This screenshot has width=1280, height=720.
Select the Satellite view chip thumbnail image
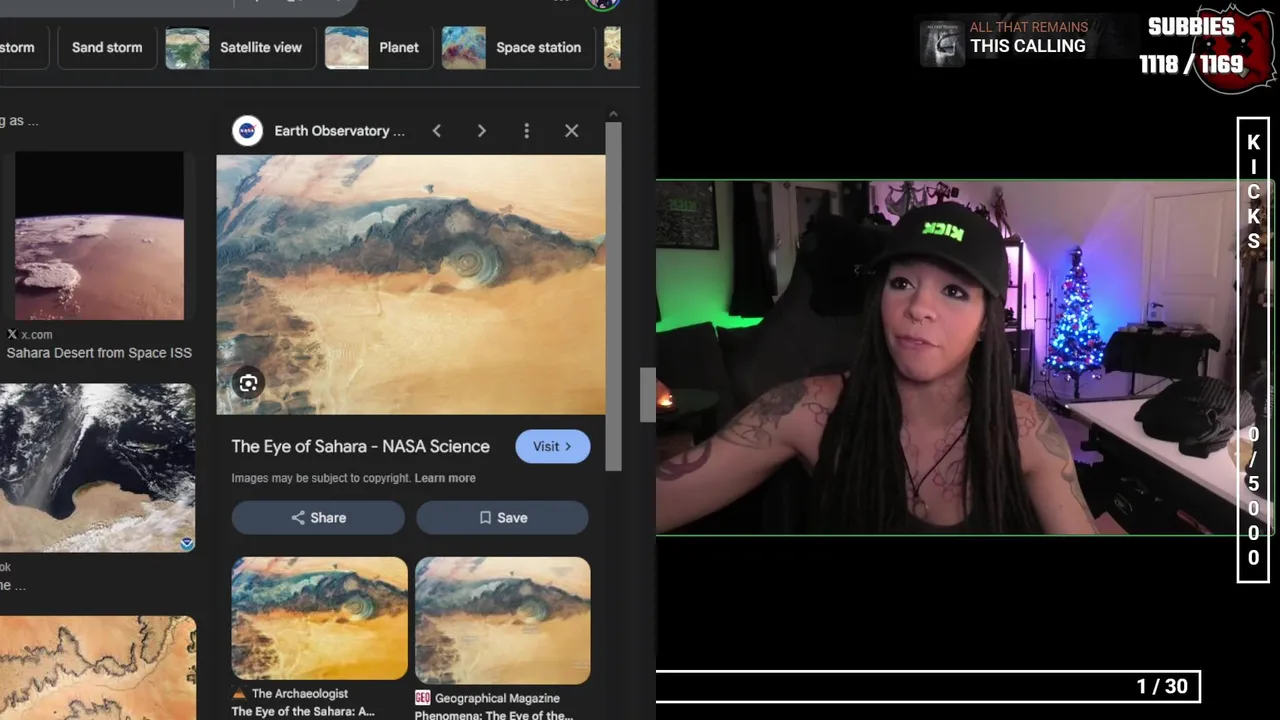click(187, 47)
